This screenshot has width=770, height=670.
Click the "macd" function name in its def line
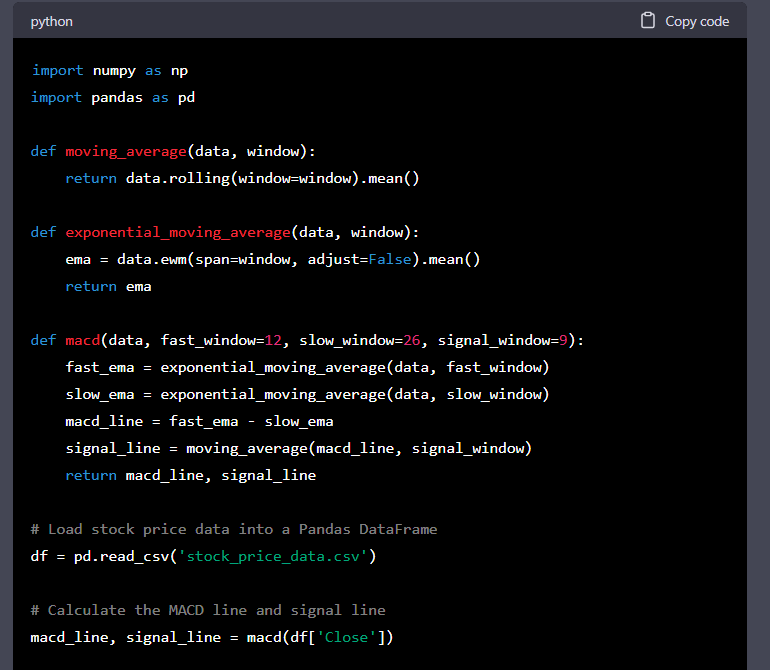pos(82,340)
